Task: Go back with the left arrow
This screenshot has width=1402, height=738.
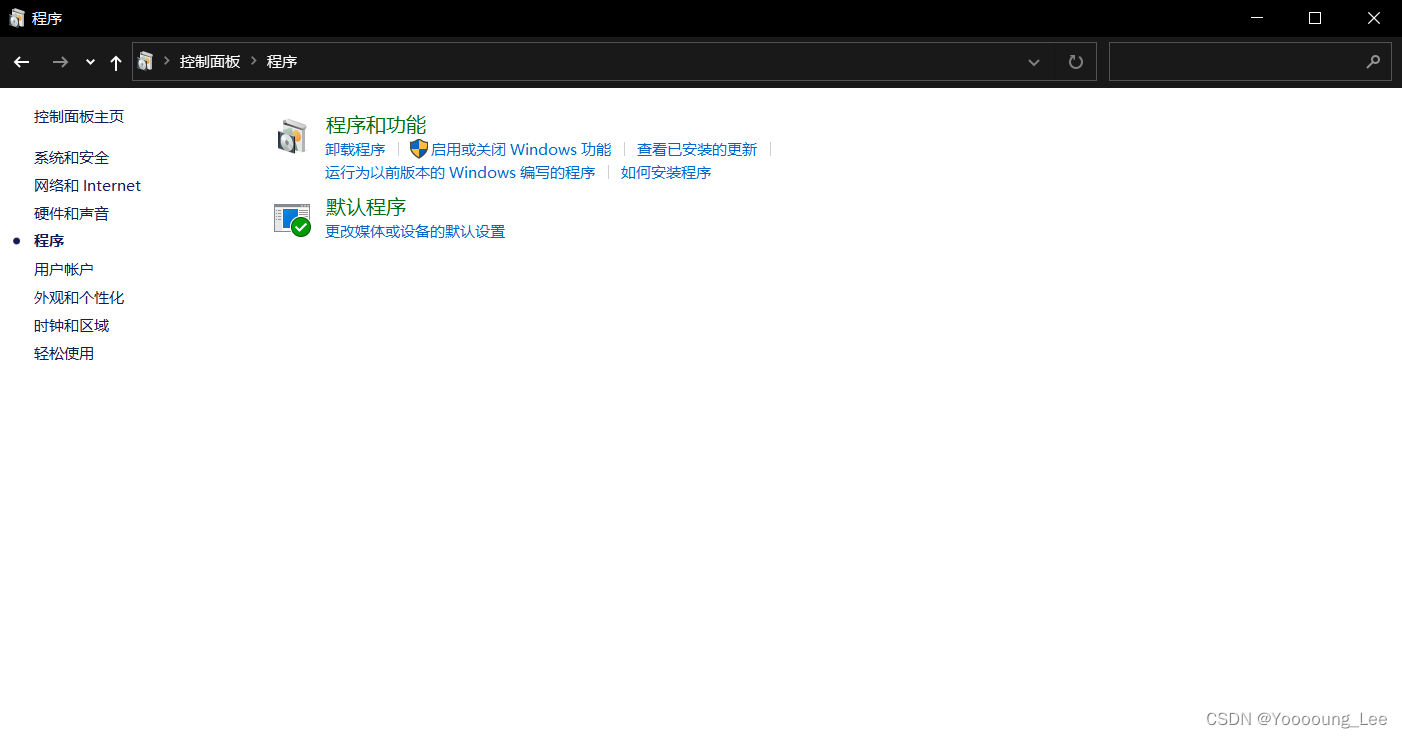Action: pyautogui.click(x=22, y=62)
